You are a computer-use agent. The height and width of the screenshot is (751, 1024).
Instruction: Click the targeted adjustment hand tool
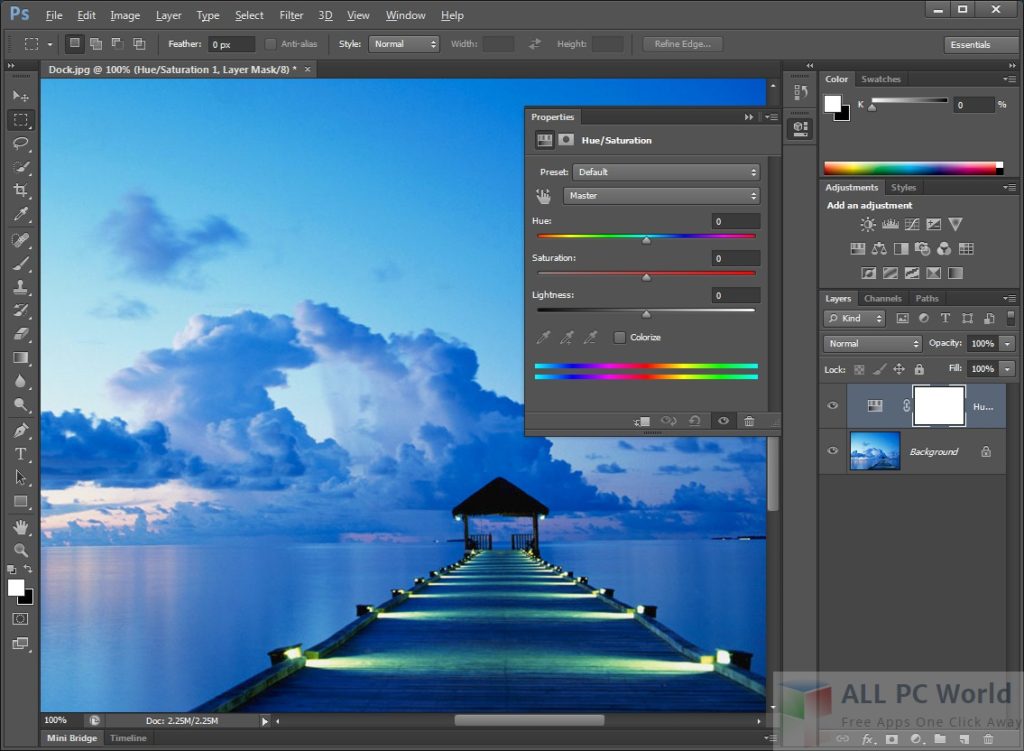[x=543, y=196]
